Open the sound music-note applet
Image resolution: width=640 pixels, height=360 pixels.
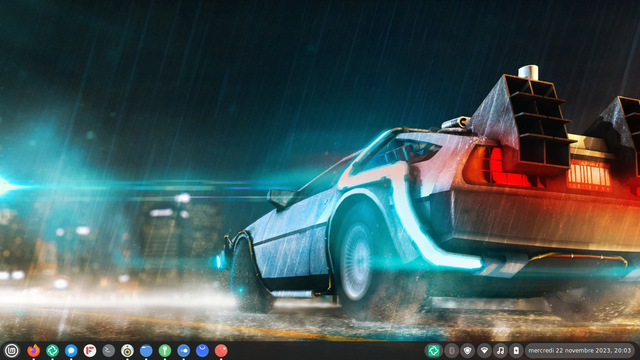pos(500,350)
